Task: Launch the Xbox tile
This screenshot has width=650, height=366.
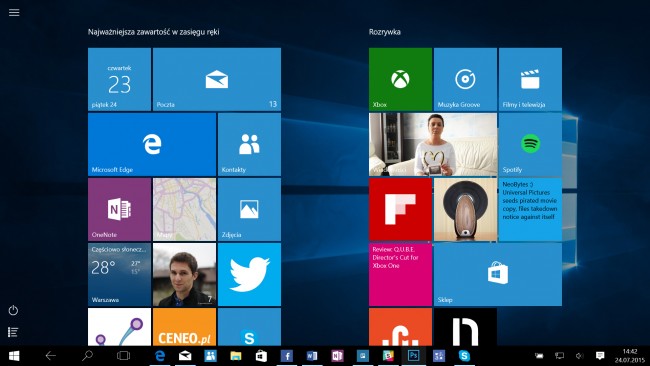Action: [400, 79]
